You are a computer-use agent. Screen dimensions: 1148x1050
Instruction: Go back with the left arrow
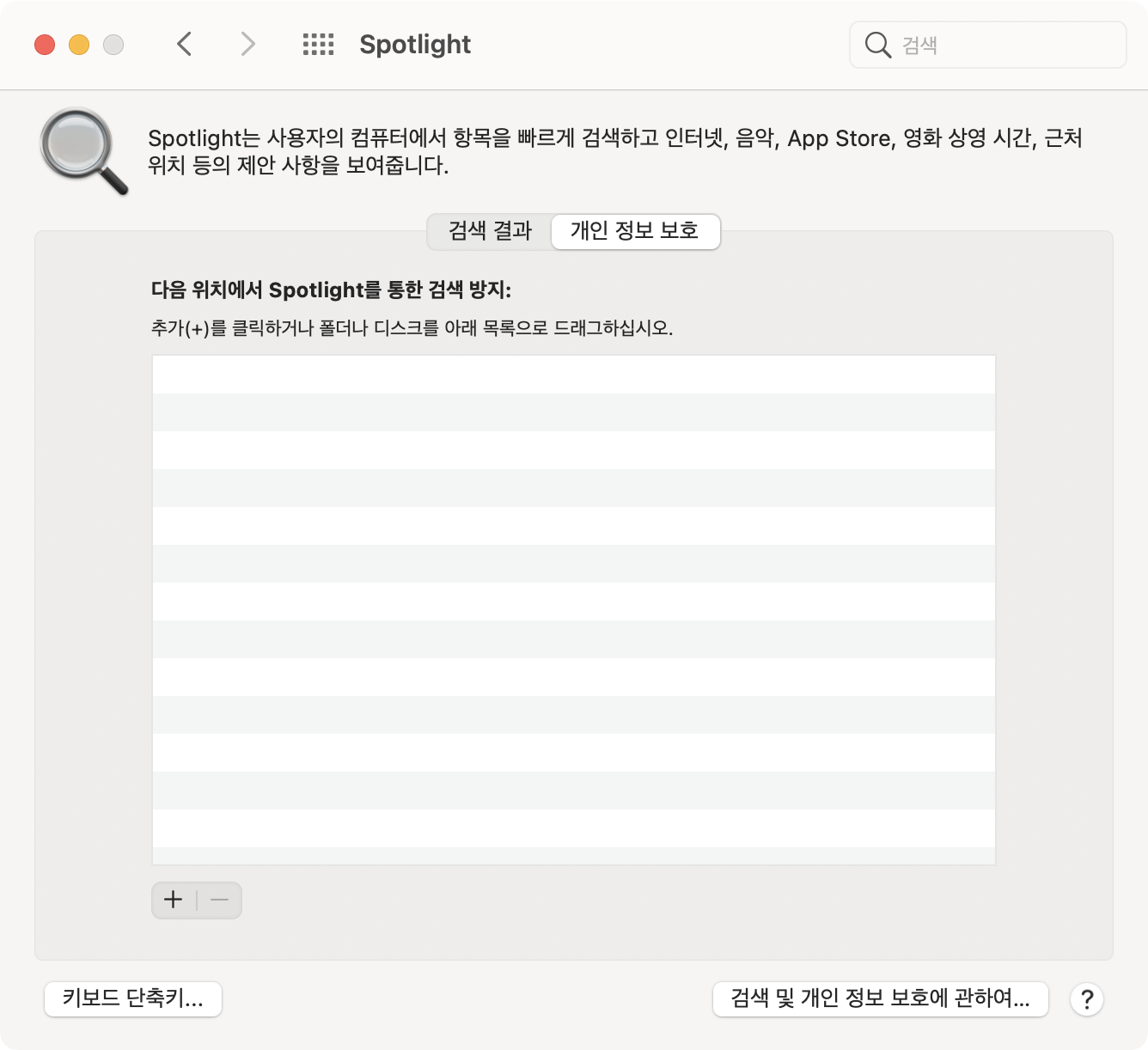184,44
